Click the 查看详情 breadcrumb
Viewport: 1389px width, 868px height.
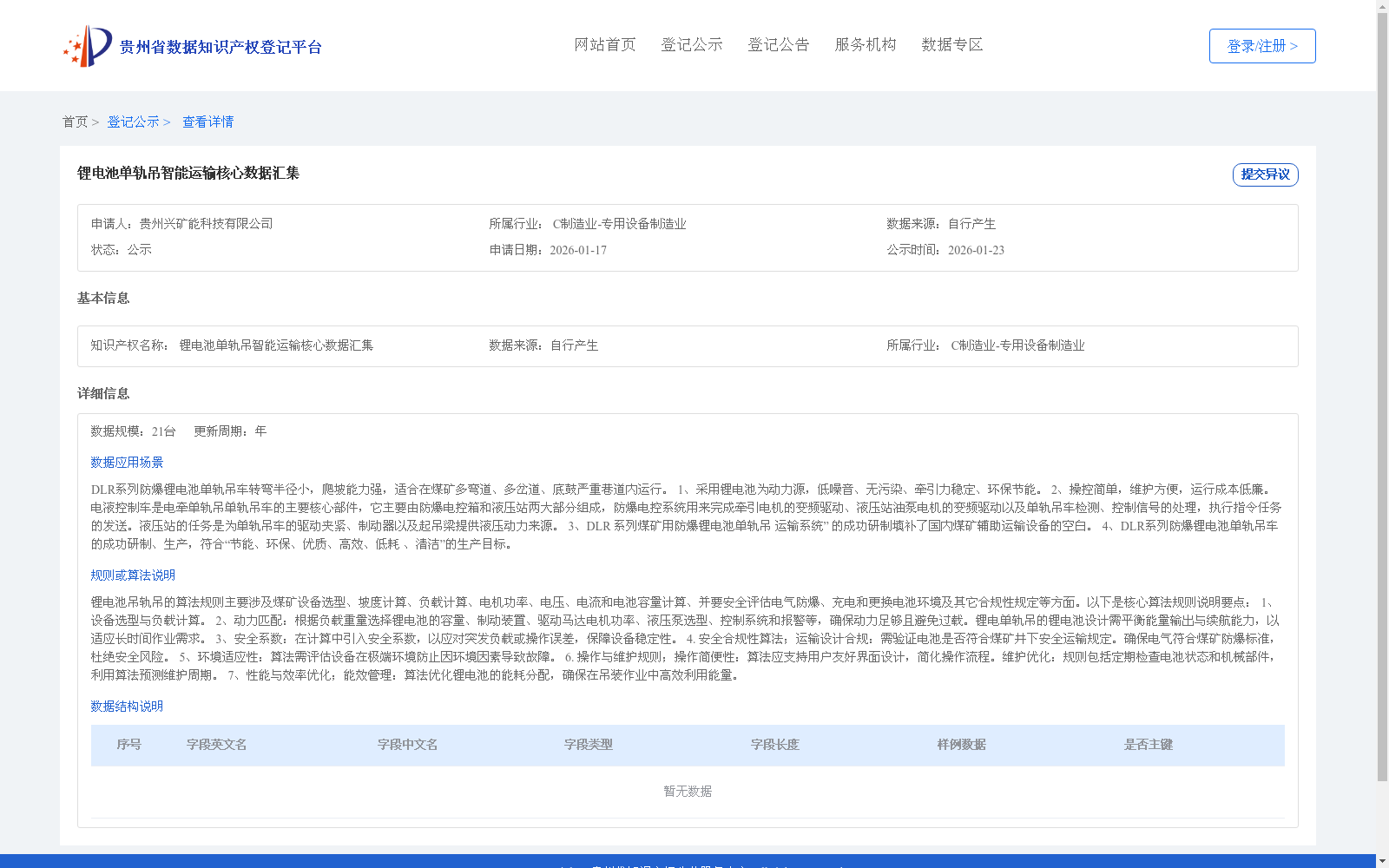pos(207,122)
